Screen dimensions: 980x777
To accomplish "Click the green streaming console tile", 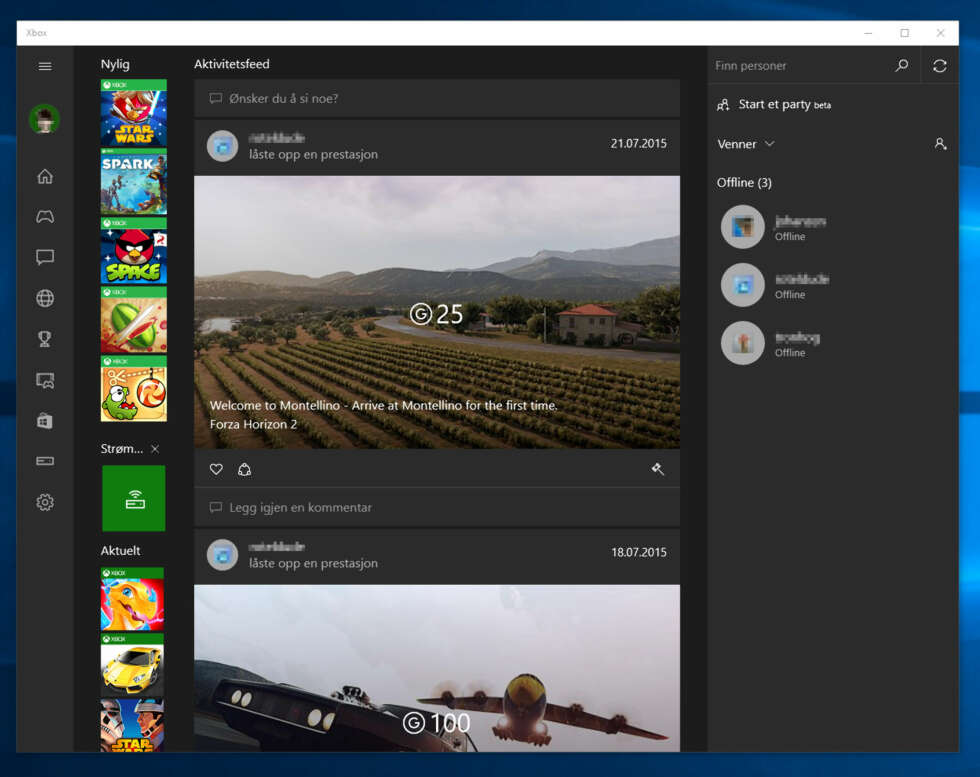I will click(134, 498).
